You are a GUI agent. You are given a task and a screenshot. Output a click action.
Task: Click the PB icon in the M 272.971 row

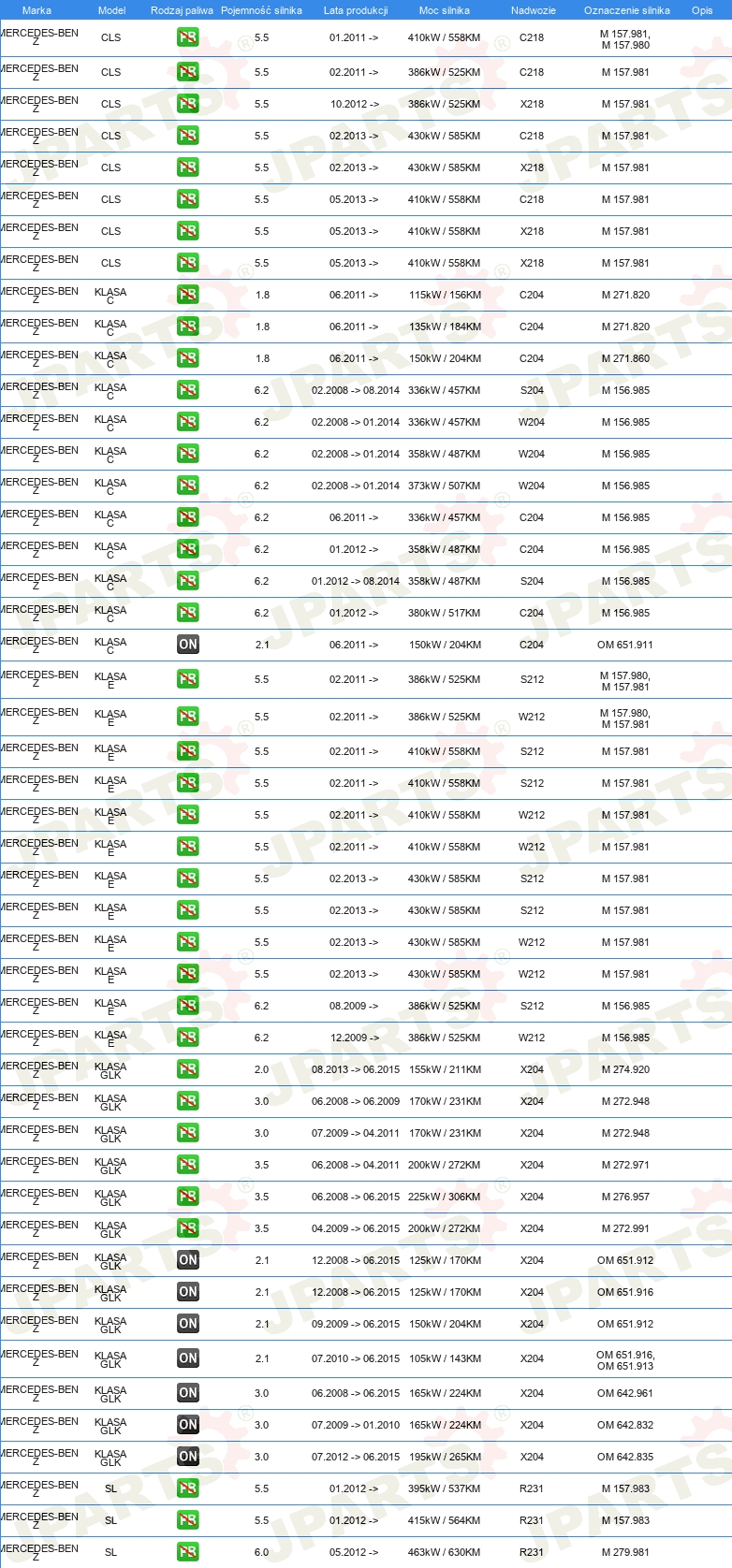tap(188, 1165)
